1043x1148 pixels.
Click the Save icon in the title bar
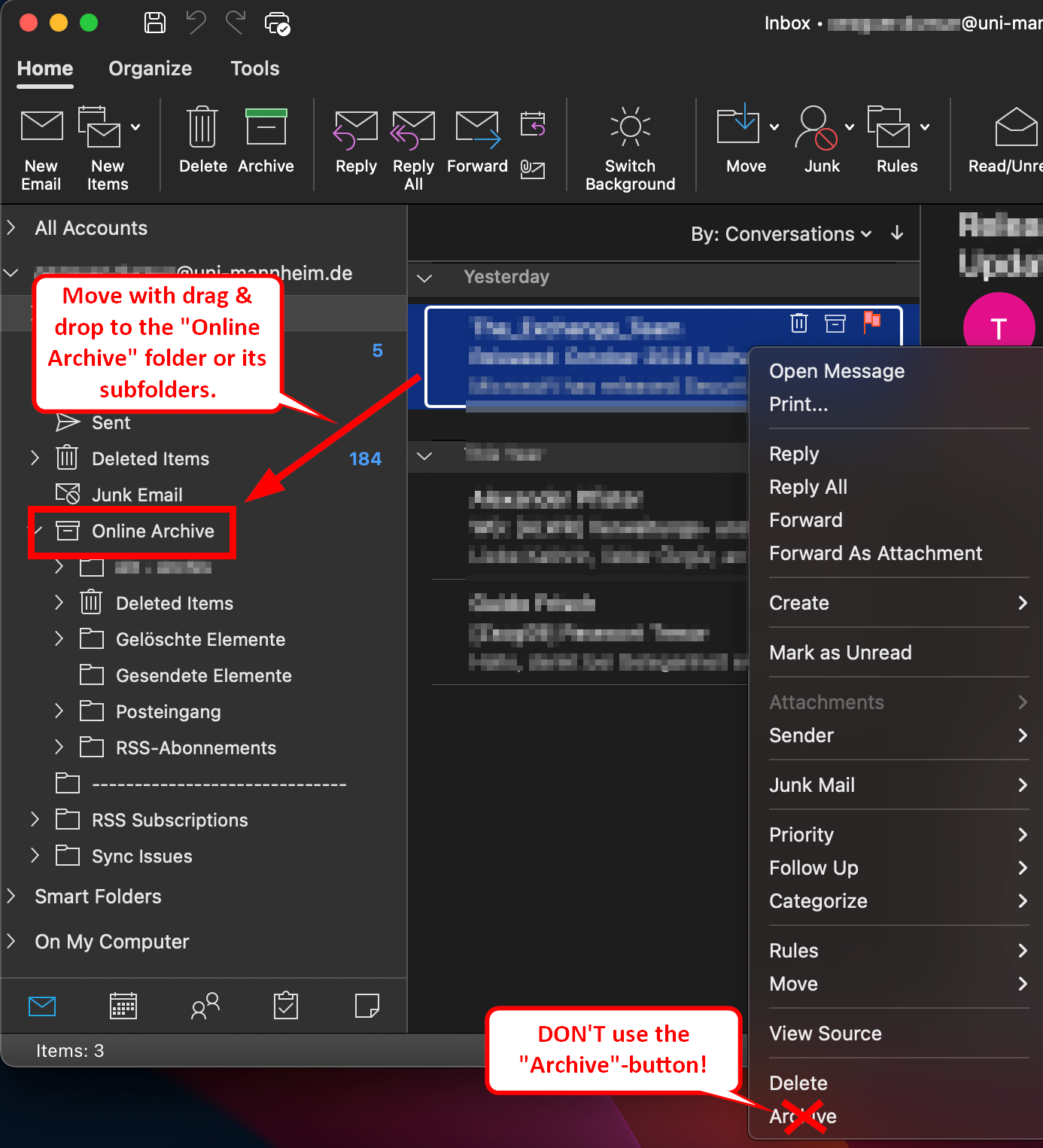[x=155, y=23]
